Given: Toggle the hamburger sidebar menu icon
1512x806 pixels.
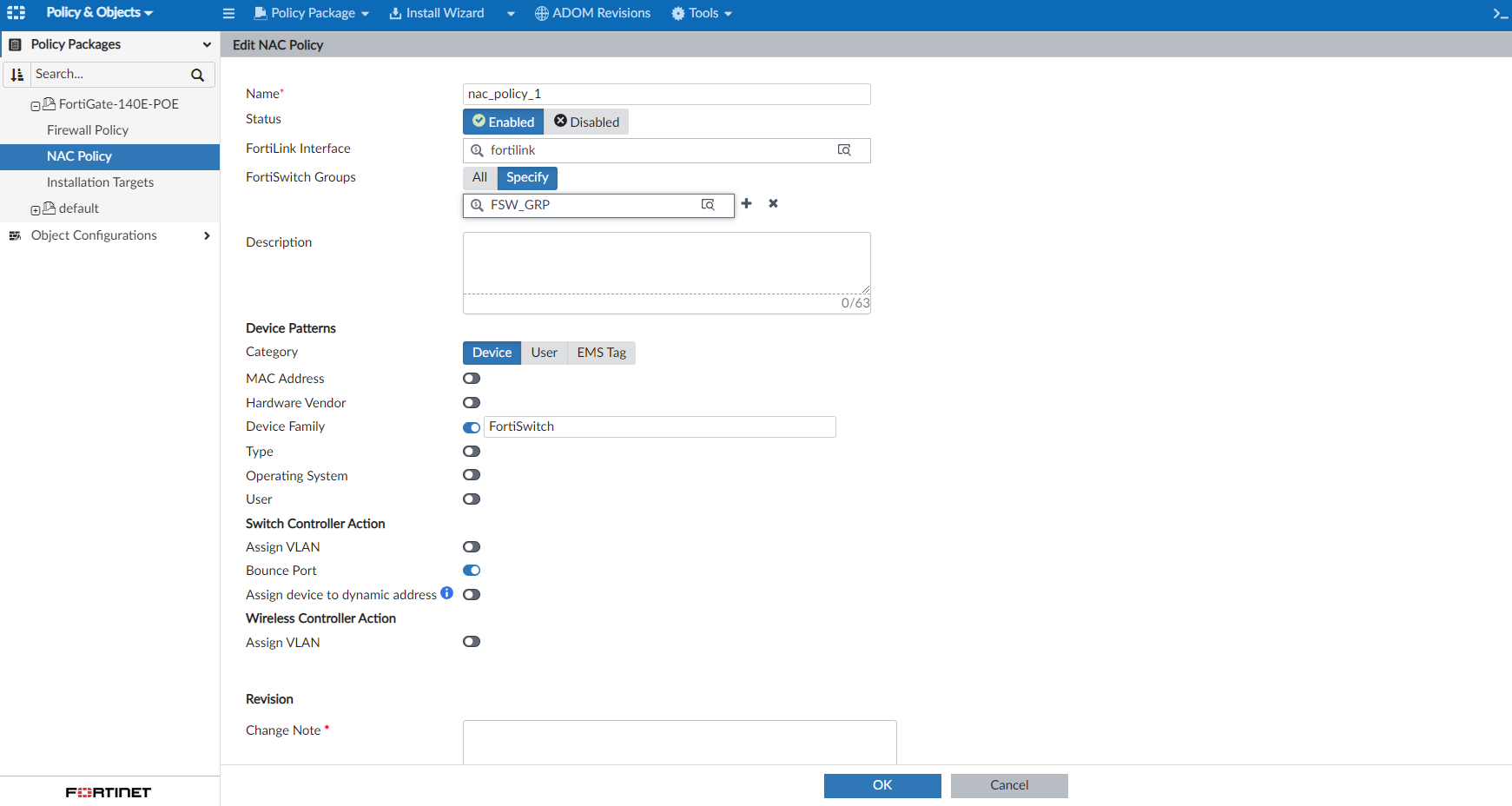Looking at the screenshot, I should [228, 13].
